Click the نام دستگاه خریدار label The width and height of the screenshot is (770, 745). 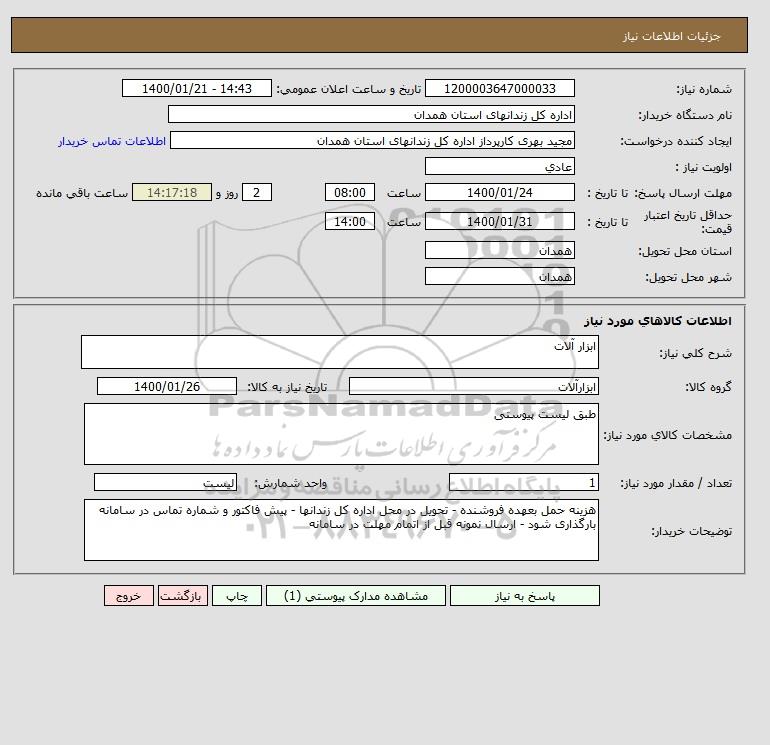[685, 115]
